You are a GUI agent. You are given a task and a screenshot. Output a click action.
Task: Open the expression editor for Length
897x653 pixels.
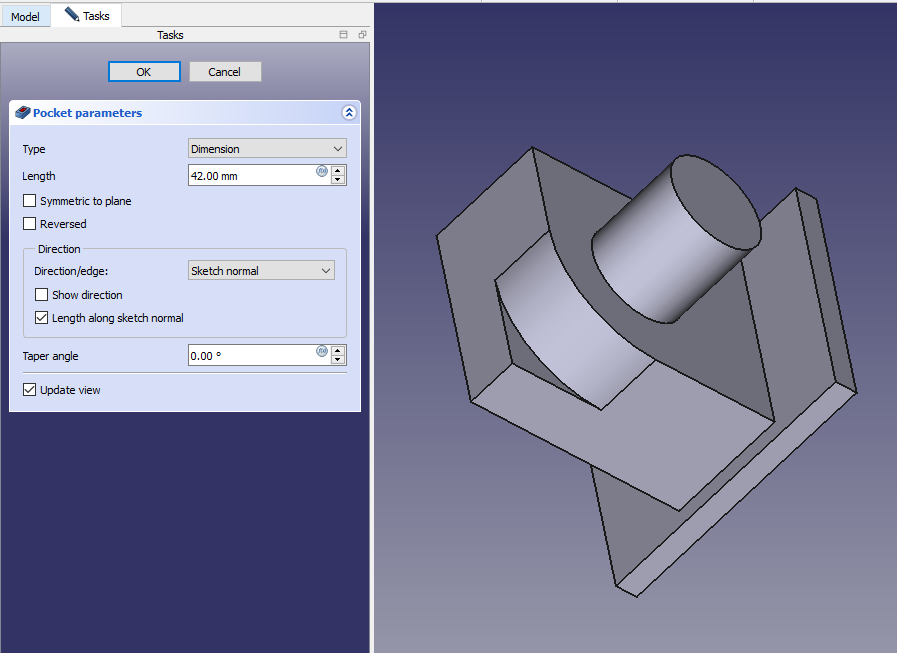point(322,171)
